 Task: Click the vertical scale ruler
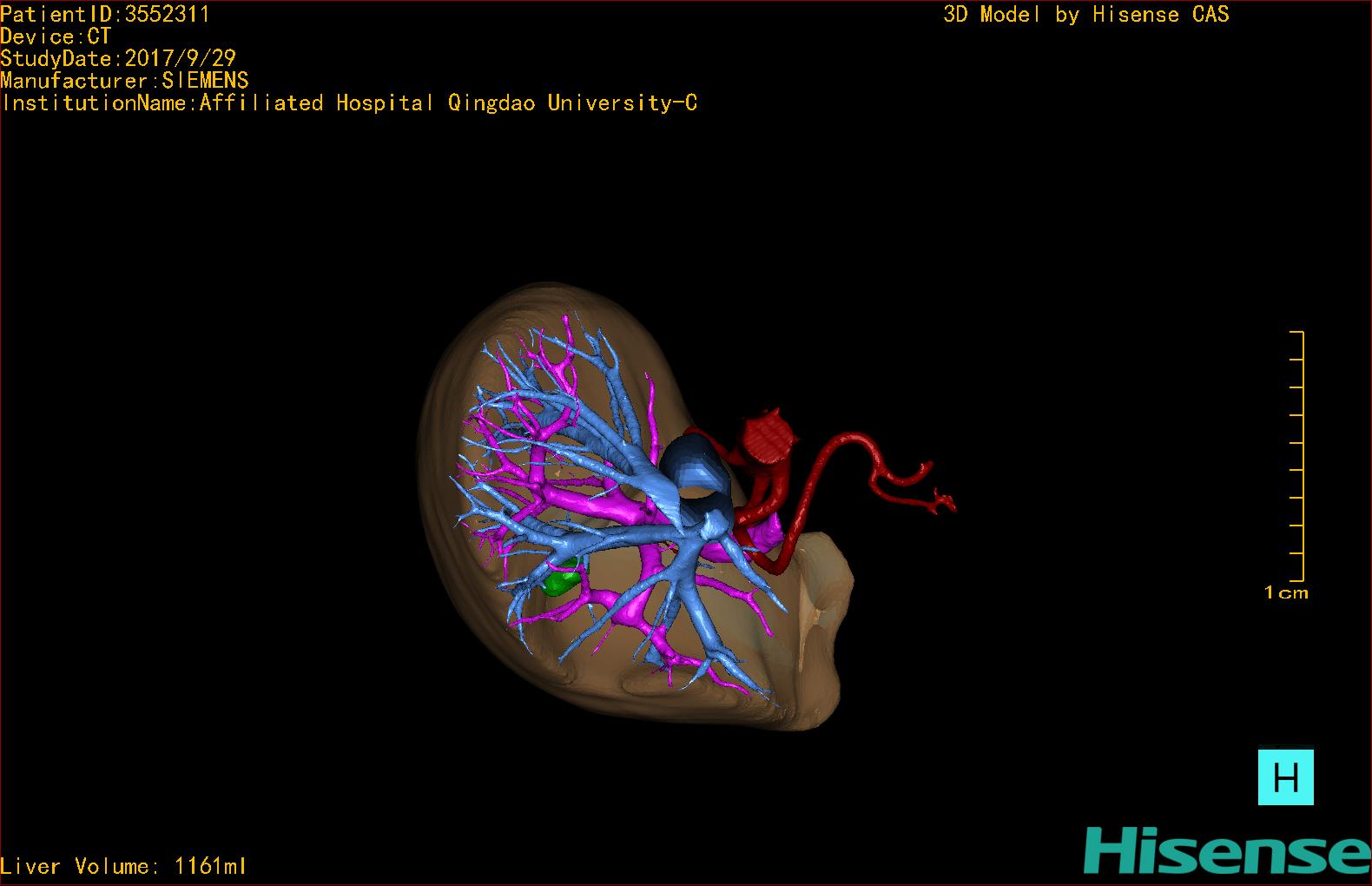[x=1297, y=456]
